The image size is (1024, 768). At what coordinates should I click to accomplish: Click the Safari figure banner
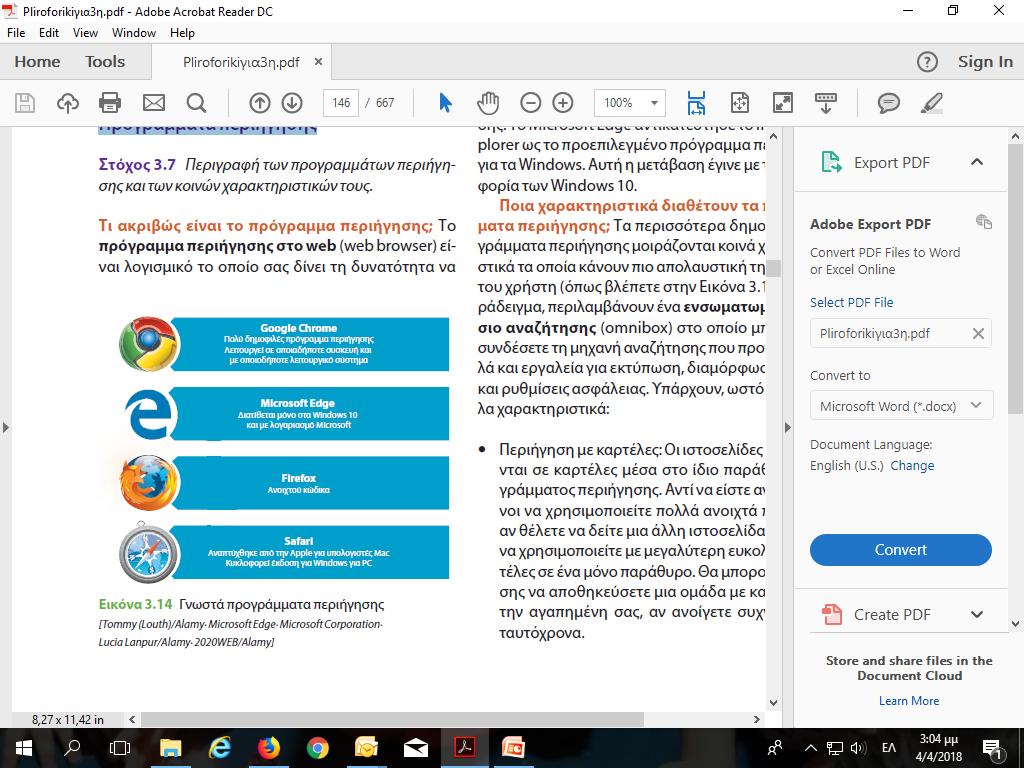(310, 552)
